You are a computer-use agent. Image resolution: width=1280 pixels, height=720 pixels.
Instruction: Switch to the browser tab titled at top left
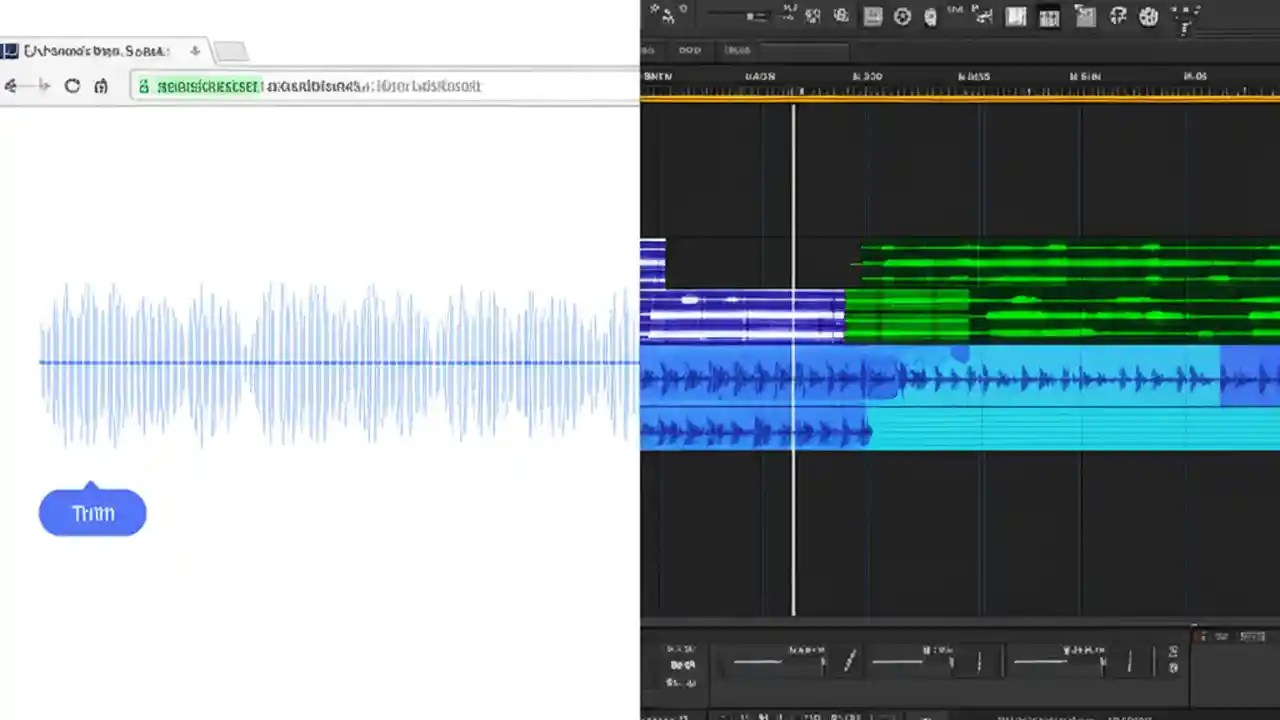coord(95,51)
